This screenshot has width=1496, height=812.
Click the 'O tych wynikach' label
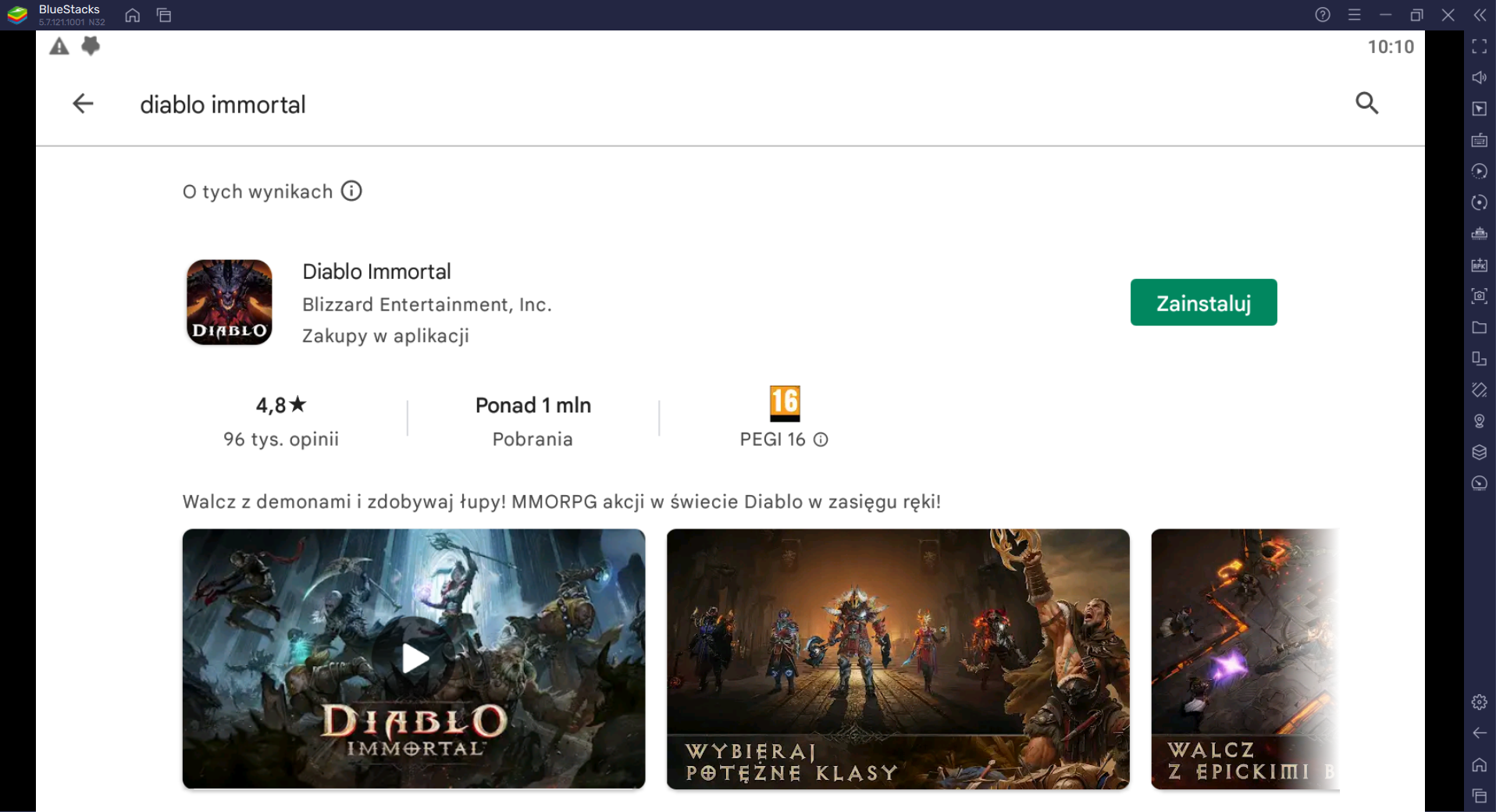tap(258, 191)
